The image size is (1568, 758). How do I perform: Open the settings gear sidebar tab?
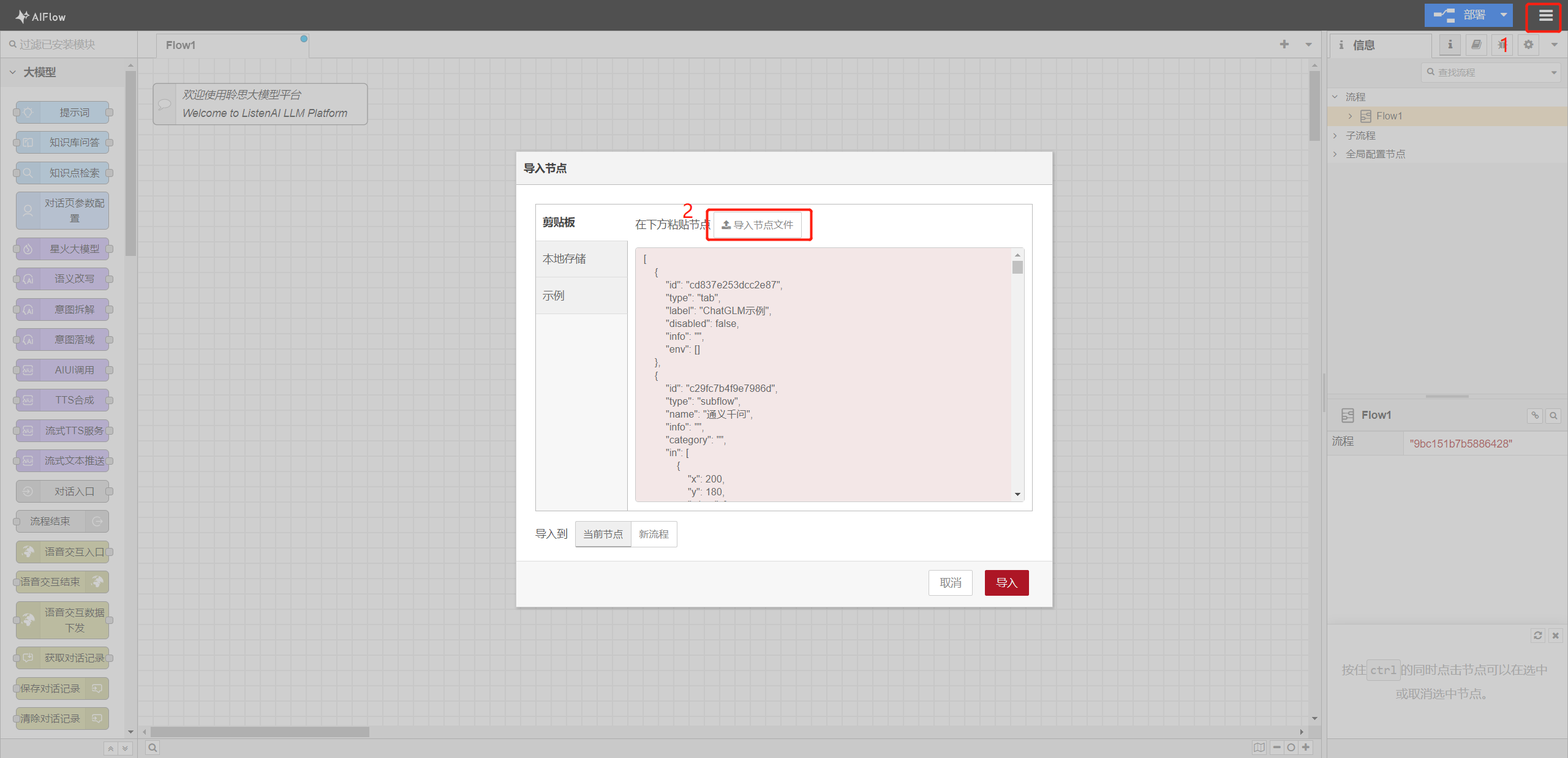click(1528, 45)
